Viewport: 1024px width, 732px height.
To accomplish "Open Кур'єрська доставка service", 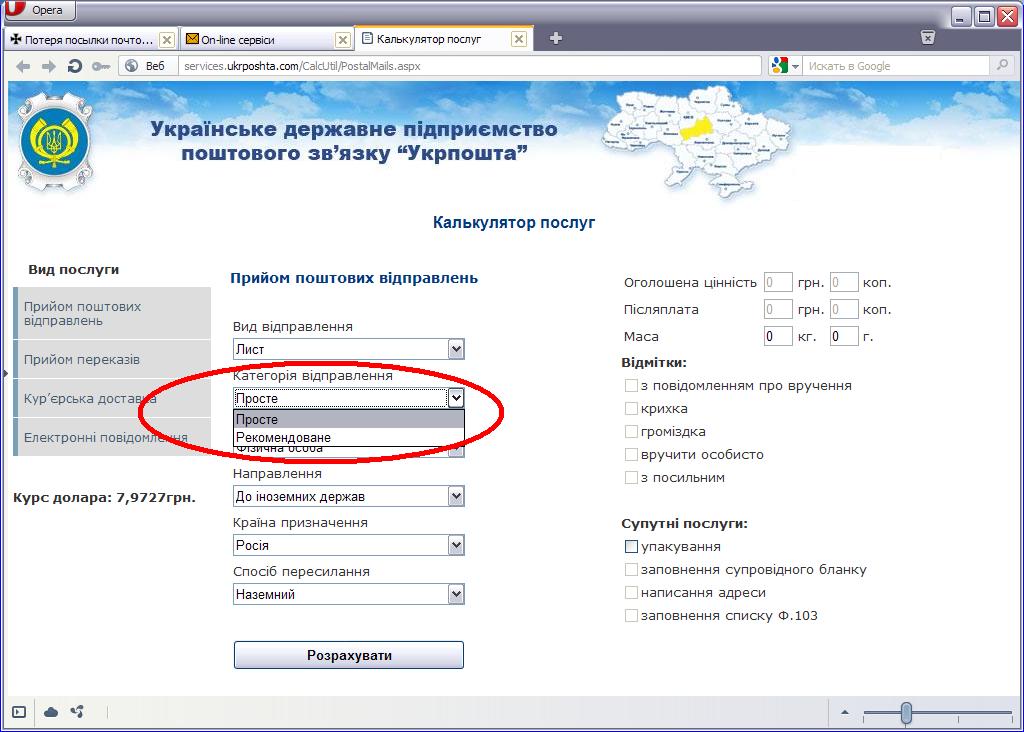I will point(113,398).
